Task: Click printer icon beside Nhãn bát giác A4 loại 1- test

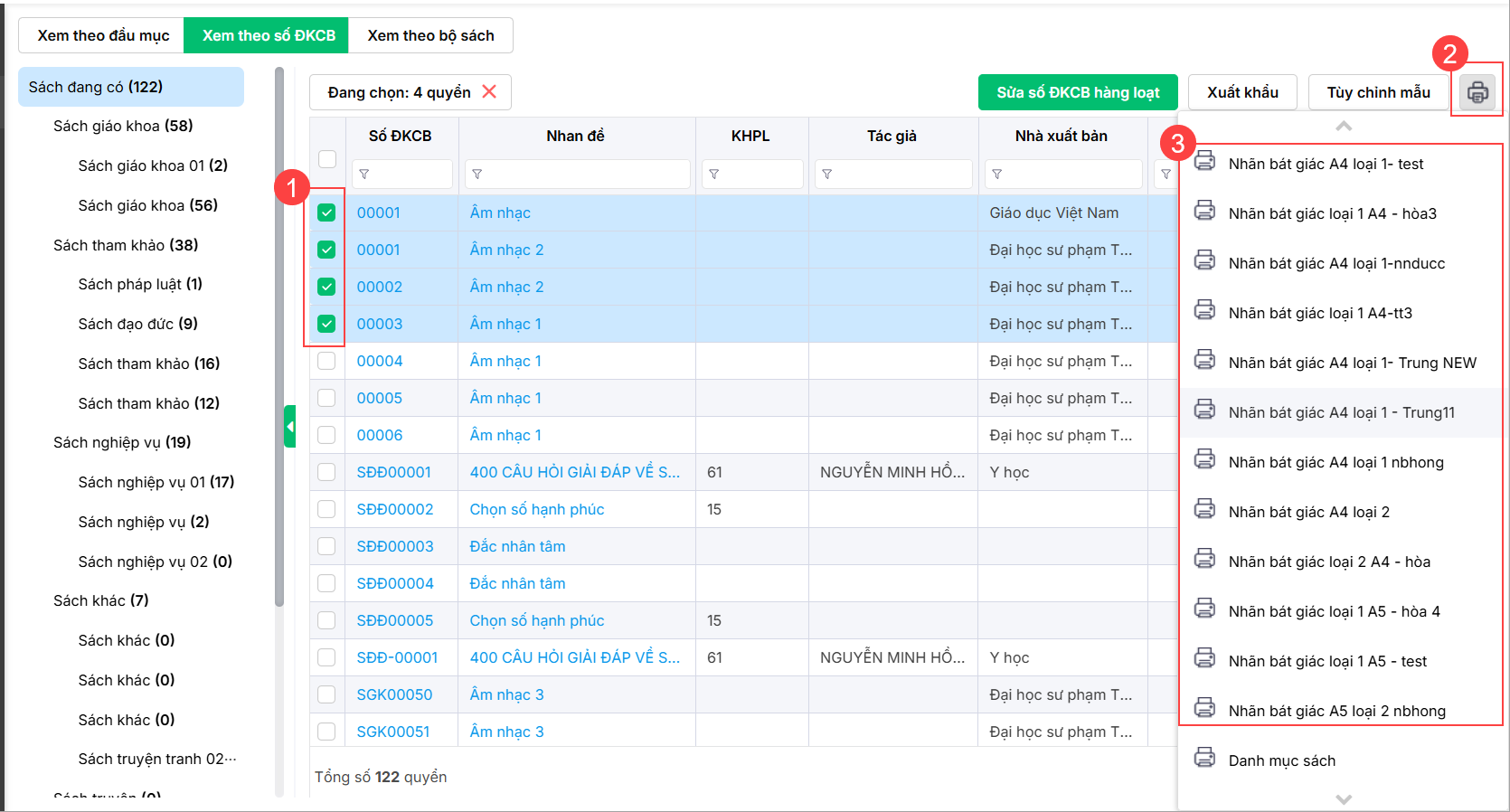Action: pyautogui.click(x=1205, y=161)
